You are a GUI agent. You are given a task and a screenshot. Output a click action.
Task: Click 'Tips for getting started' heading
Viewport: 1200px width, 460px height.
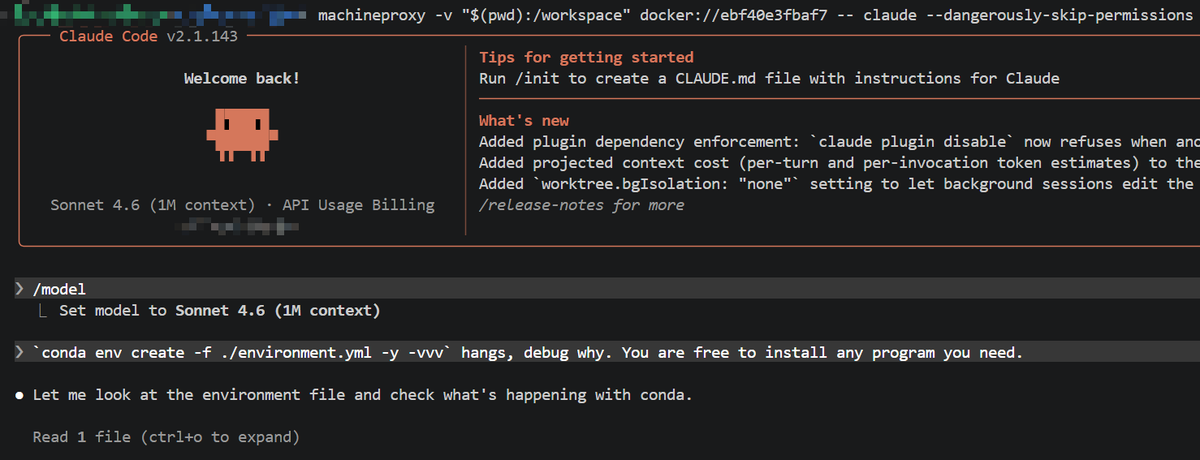pyautogui.click(x=586, y=57)
